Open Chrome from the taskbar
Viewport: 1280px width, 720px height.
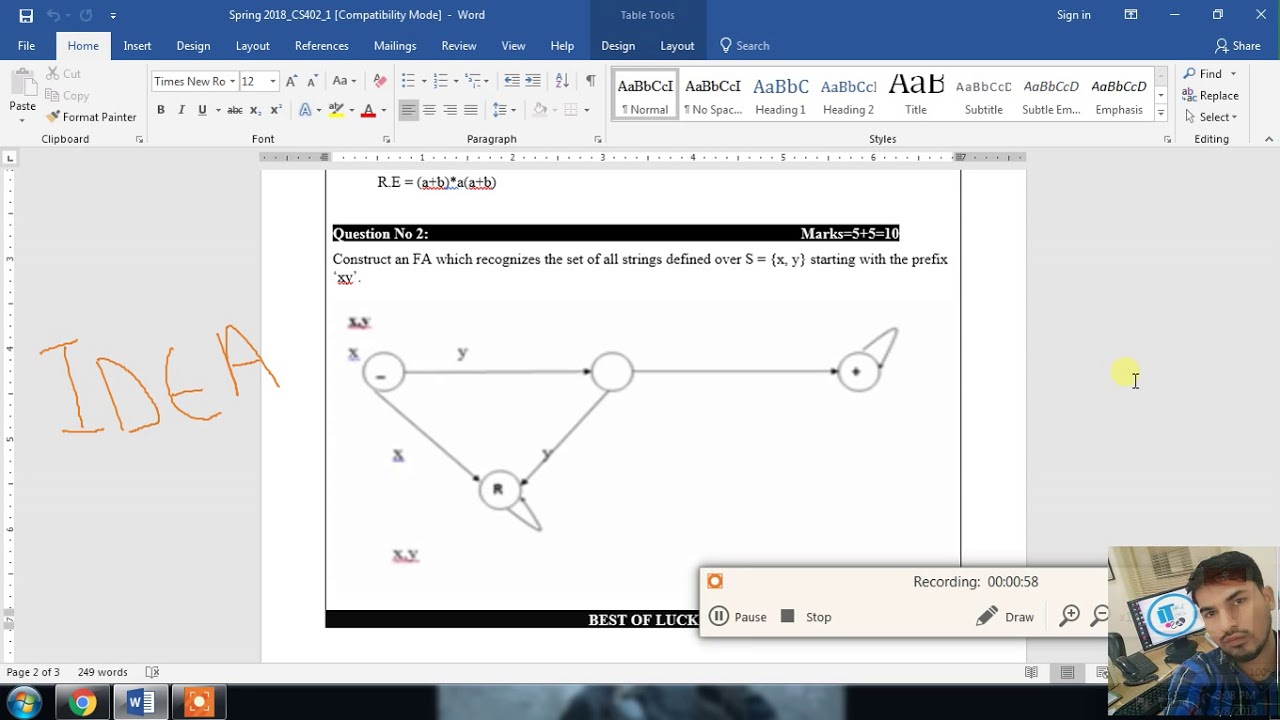[x=82, y=703]
